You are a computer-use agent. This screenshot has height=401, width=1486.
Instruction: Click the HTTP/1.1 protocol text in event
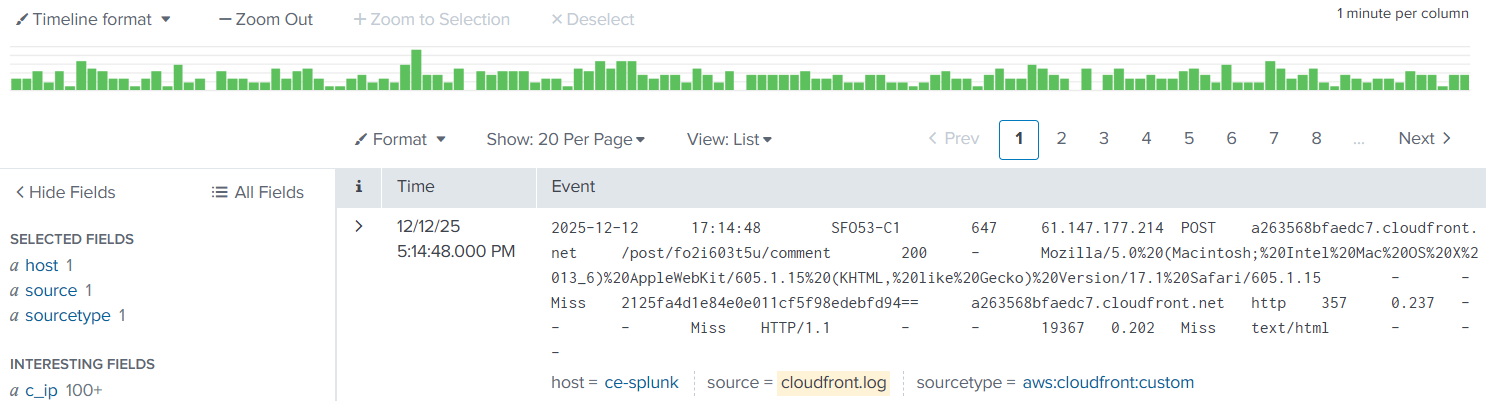tap(796, 328)
